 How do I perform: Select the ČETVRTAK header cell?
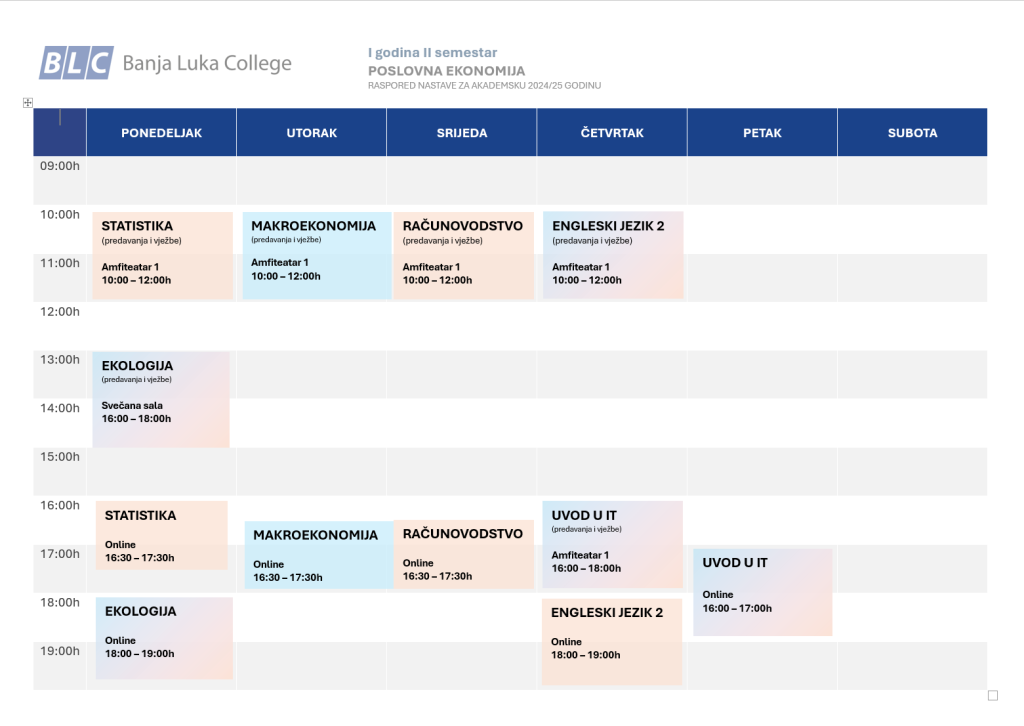tap(612, 133)
